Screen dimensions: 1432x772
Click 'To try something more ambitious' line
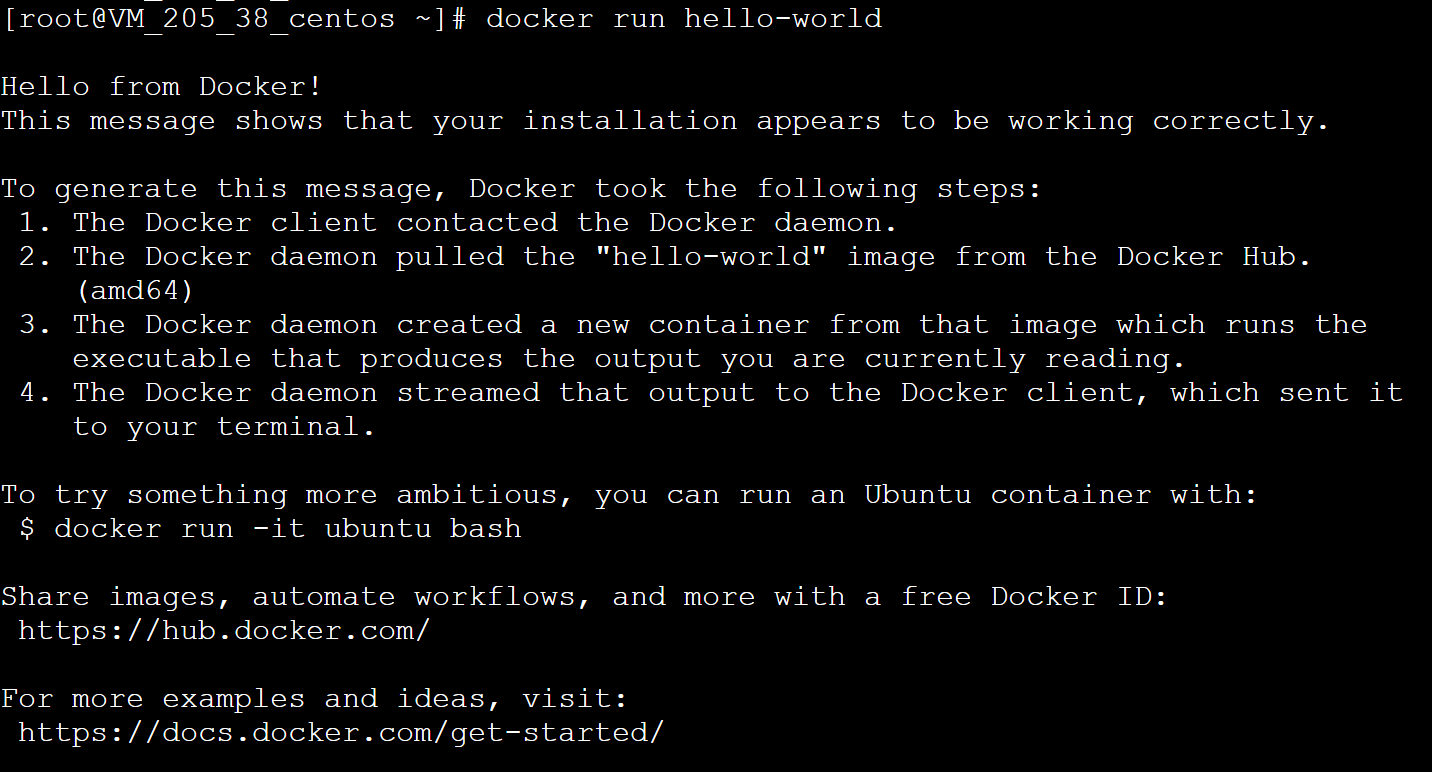629,495
